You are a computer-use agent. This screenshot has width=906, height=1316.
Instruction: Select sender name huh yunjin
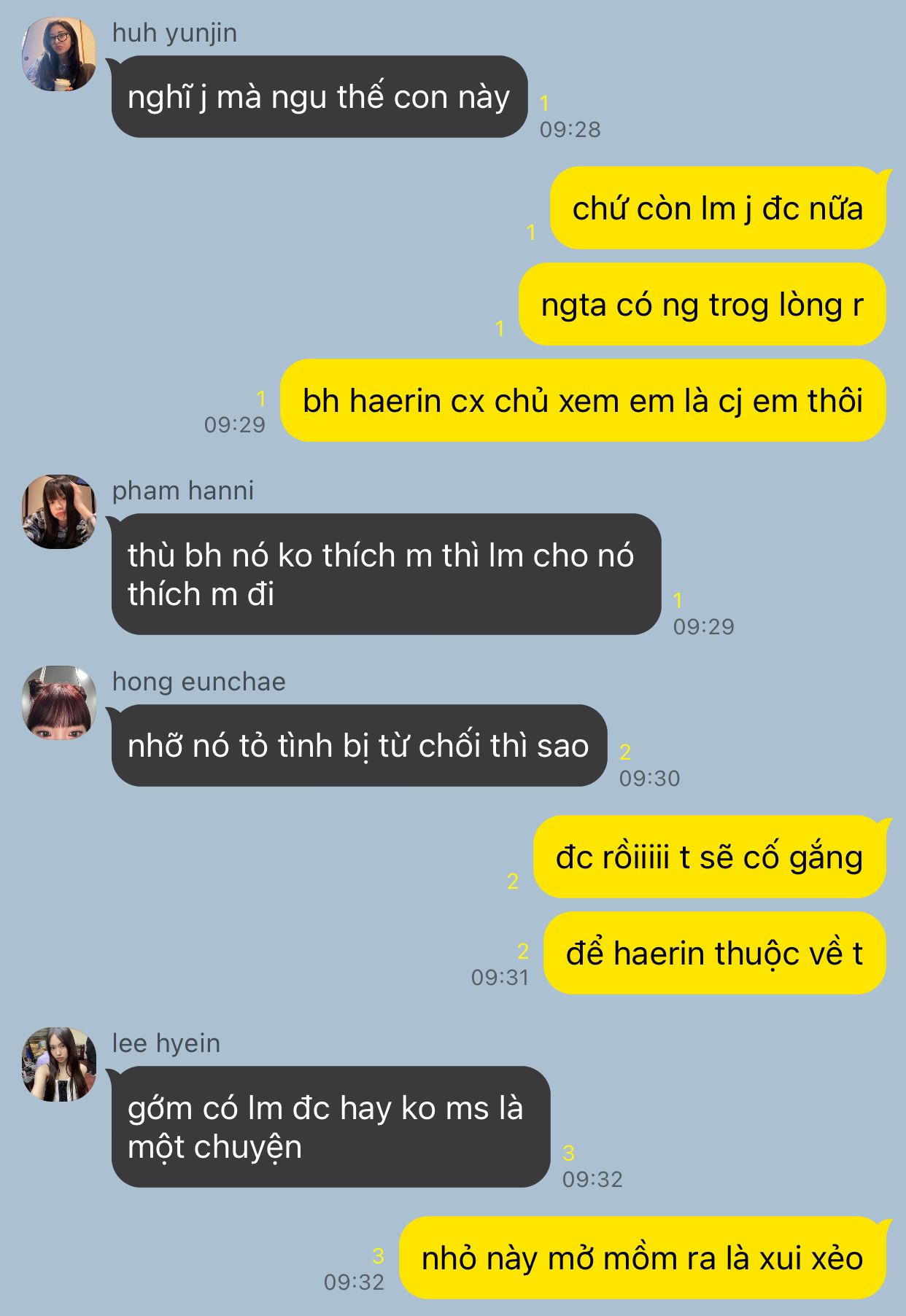click(174, 33)
